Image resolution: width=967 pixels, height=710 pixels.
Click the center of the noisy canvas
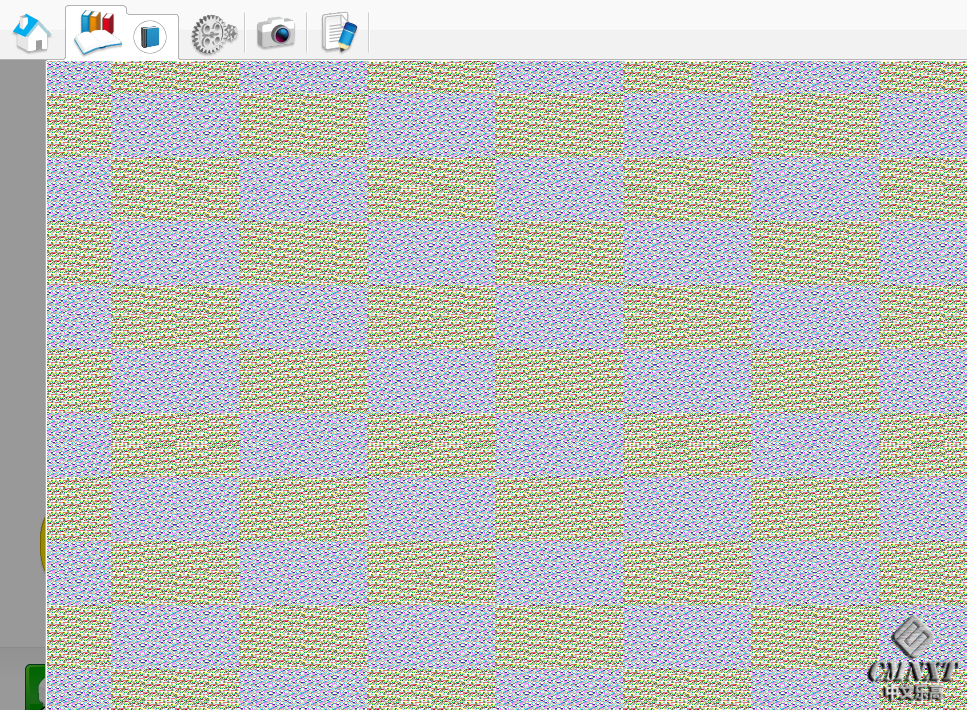point(506,385)
